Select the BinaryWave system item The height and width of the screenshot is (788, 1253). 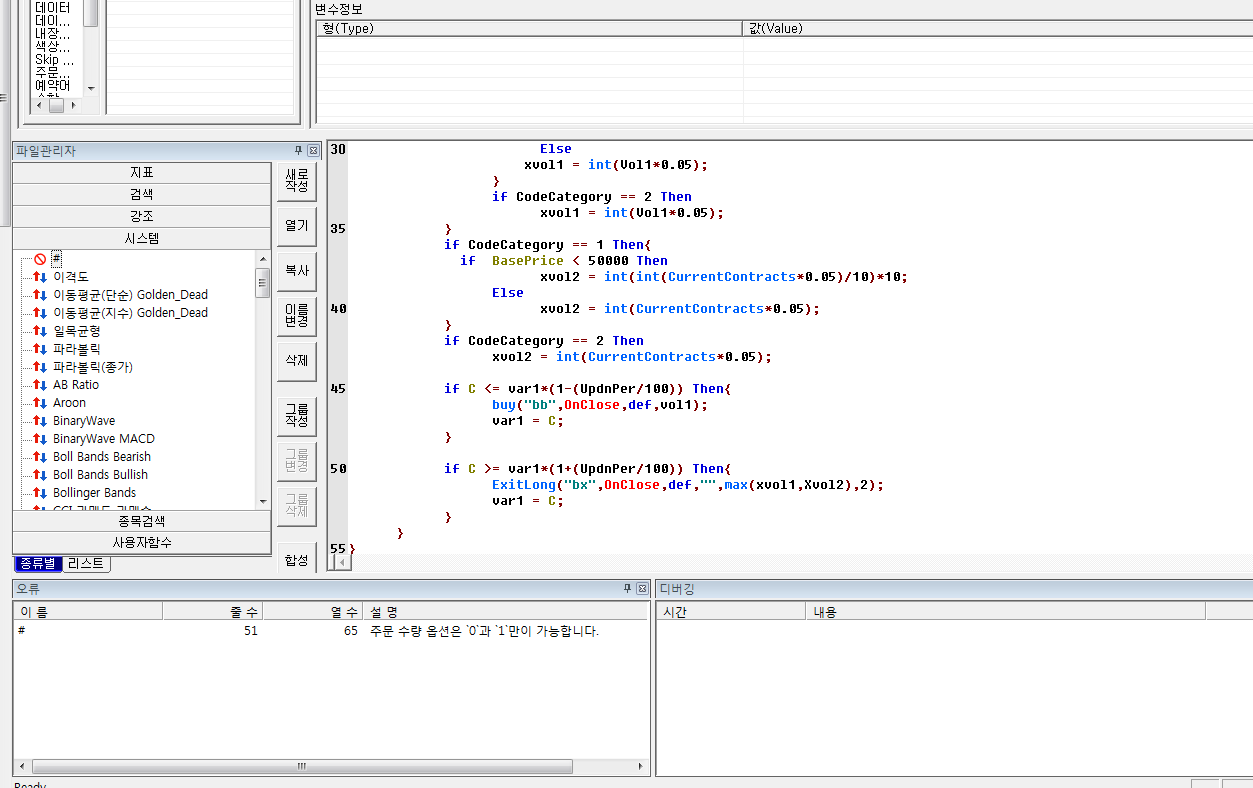coord(84,421)
